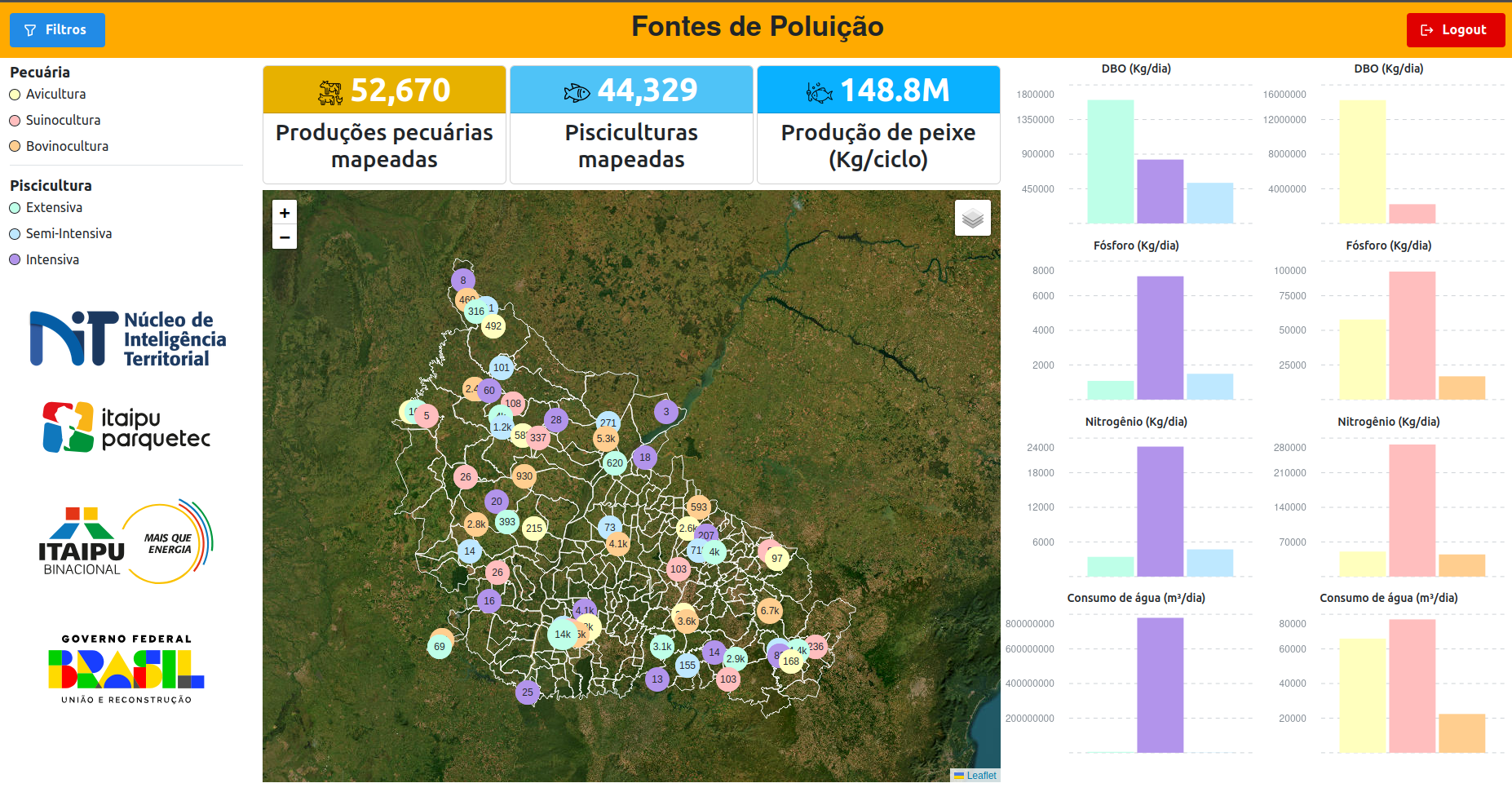
Task: Click the filter funnel icon on Filtros button
Action: pos(31,29)
